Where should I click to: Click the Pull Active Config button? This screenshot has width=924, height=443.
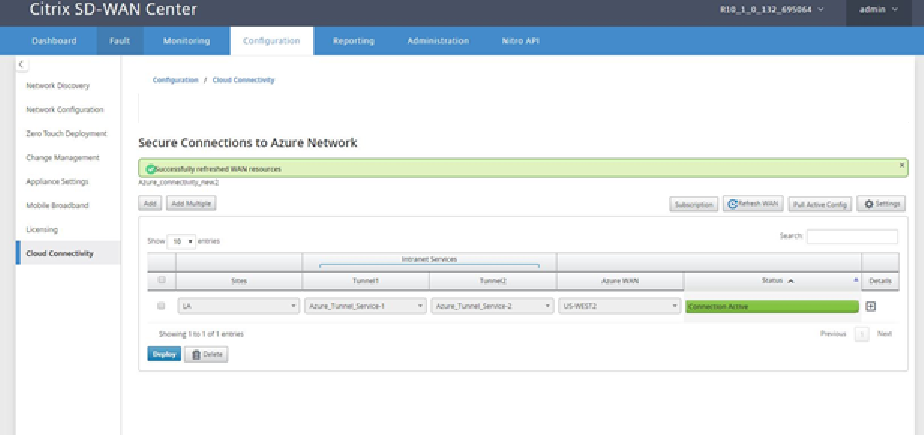[x=820, y=204]
